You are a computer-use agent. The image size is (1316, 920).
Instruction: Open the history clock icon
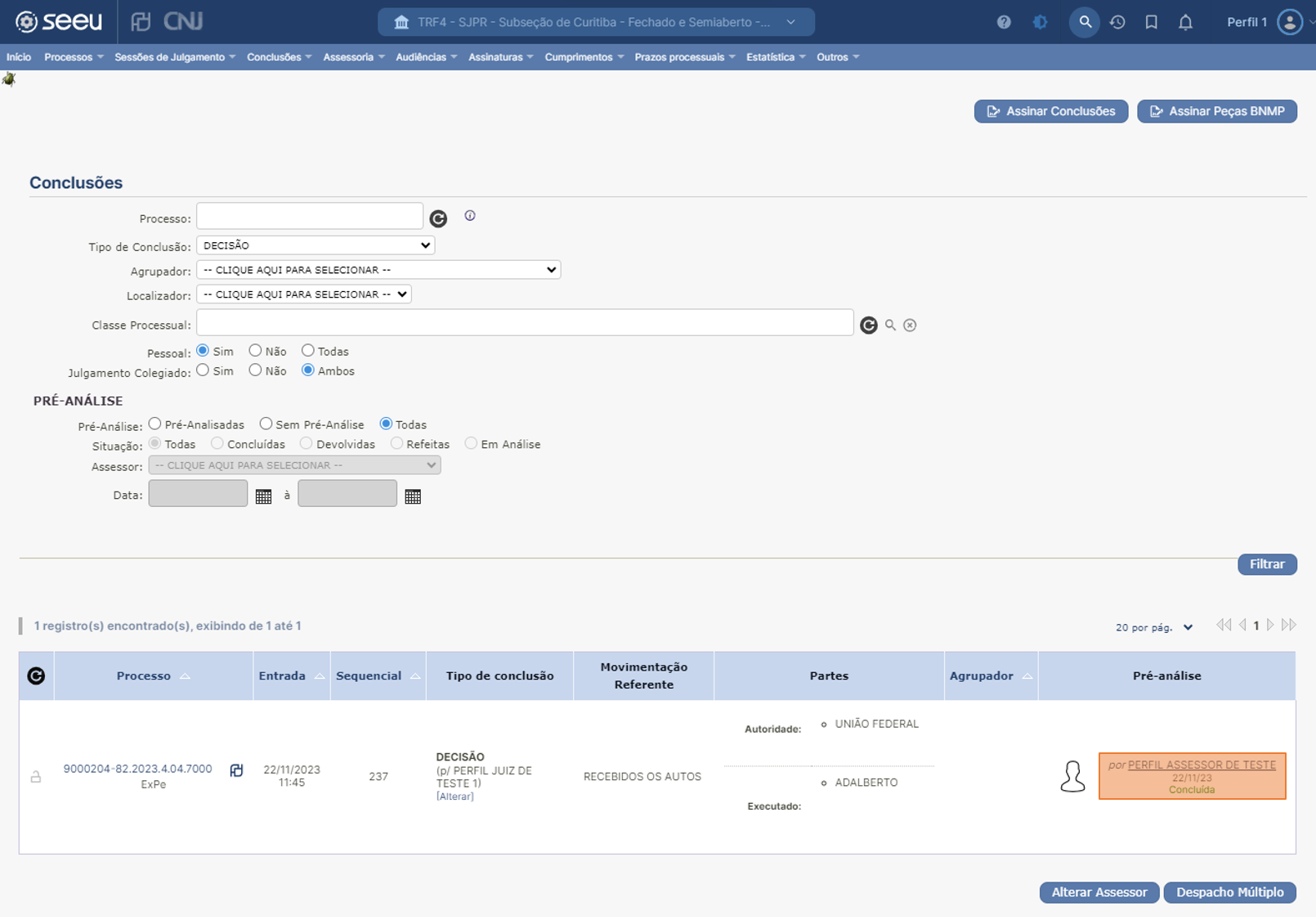pyautogui.click(x=1117, y=22)
